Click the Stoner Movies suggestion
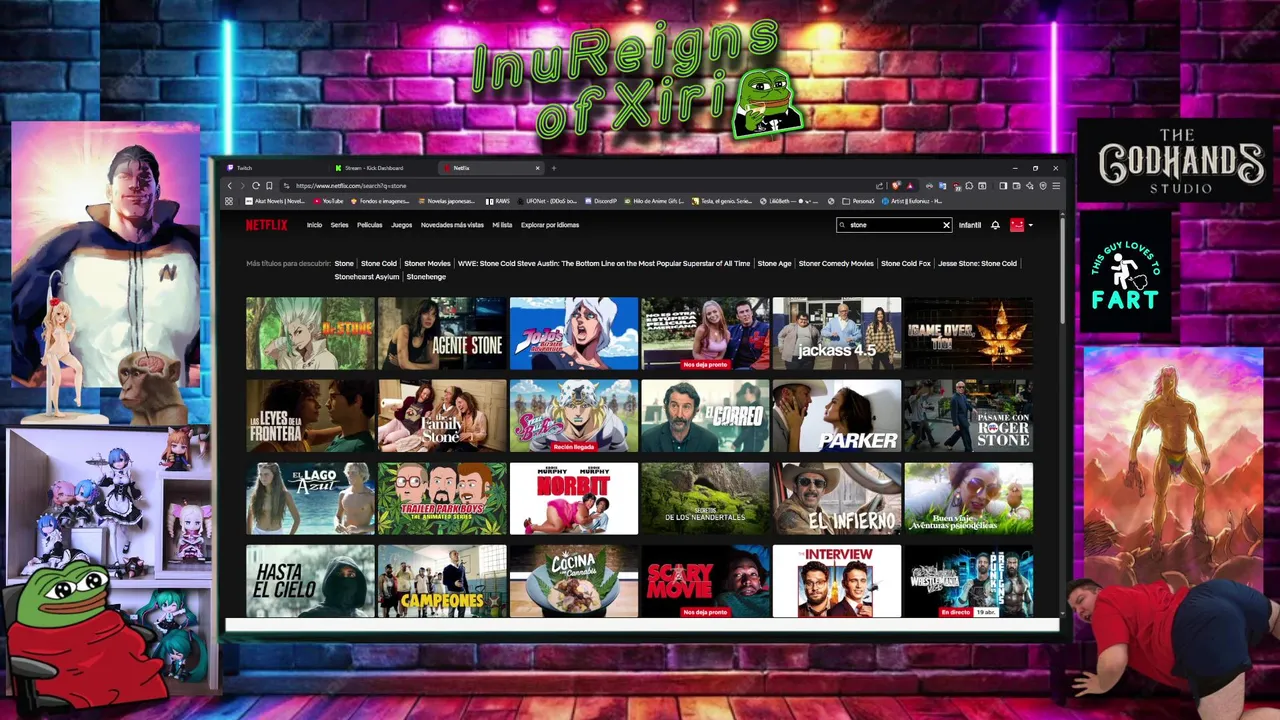Screen dimensions: 1280x720 click(x=427, y=264)
